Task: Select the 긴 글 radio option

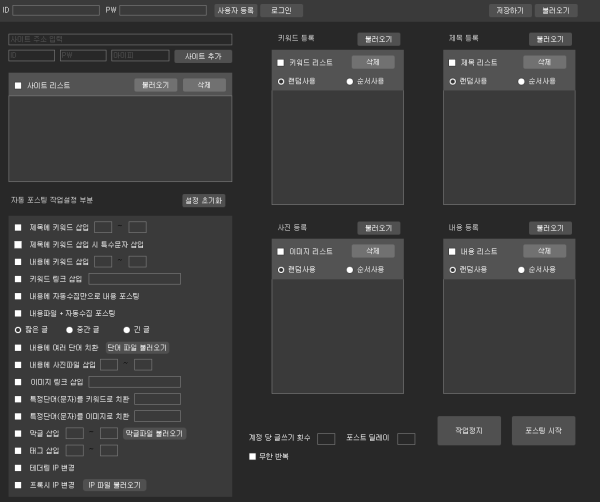Action: pyautogui.click(x=127, y=329)
